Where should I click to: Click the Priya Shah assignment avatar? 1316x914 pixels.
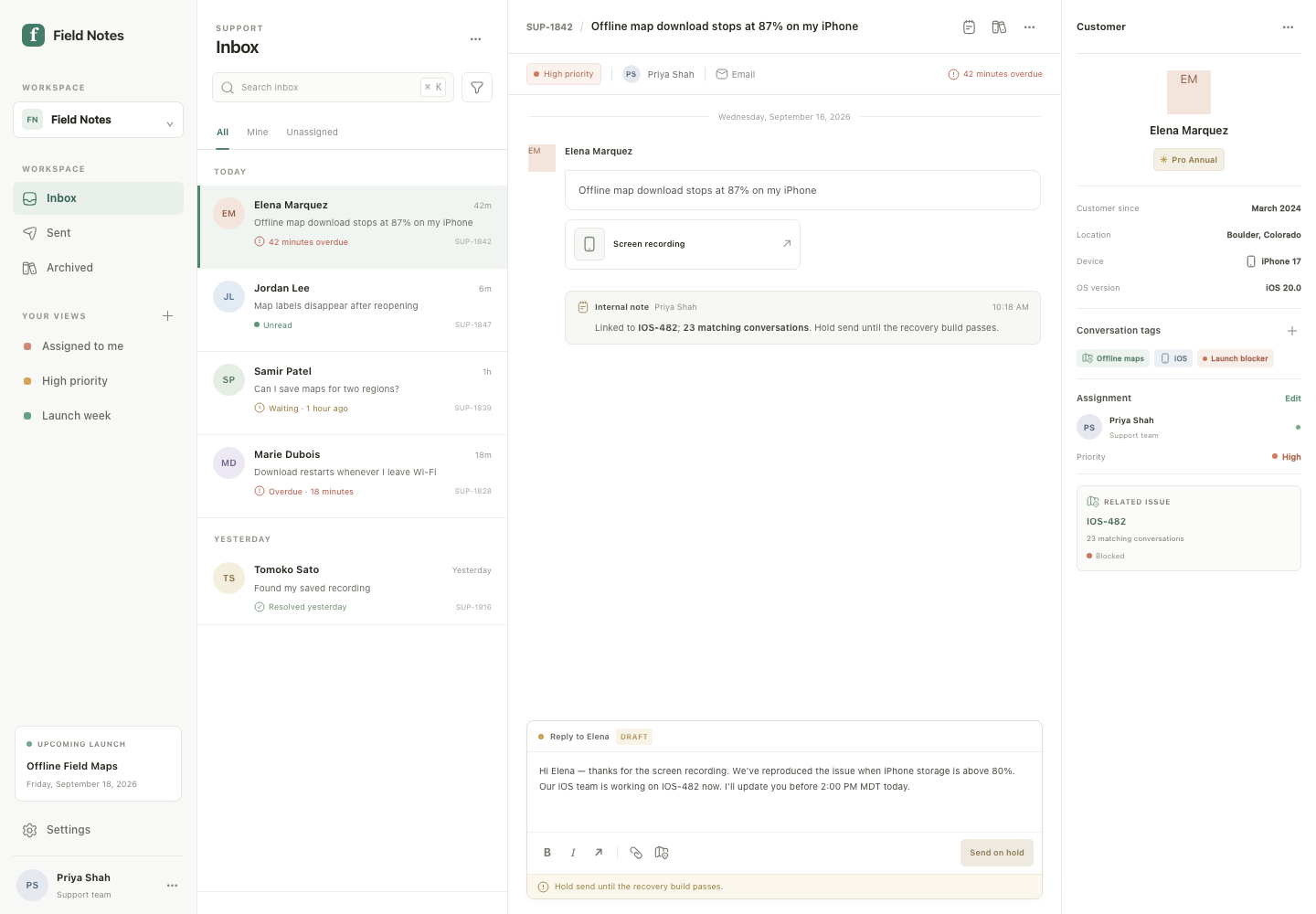click(x=1089, y=428)
